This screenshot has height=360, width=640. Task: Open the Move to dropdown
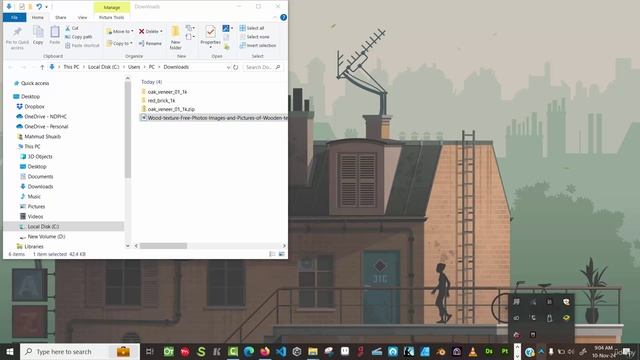(x=120, y=31)
